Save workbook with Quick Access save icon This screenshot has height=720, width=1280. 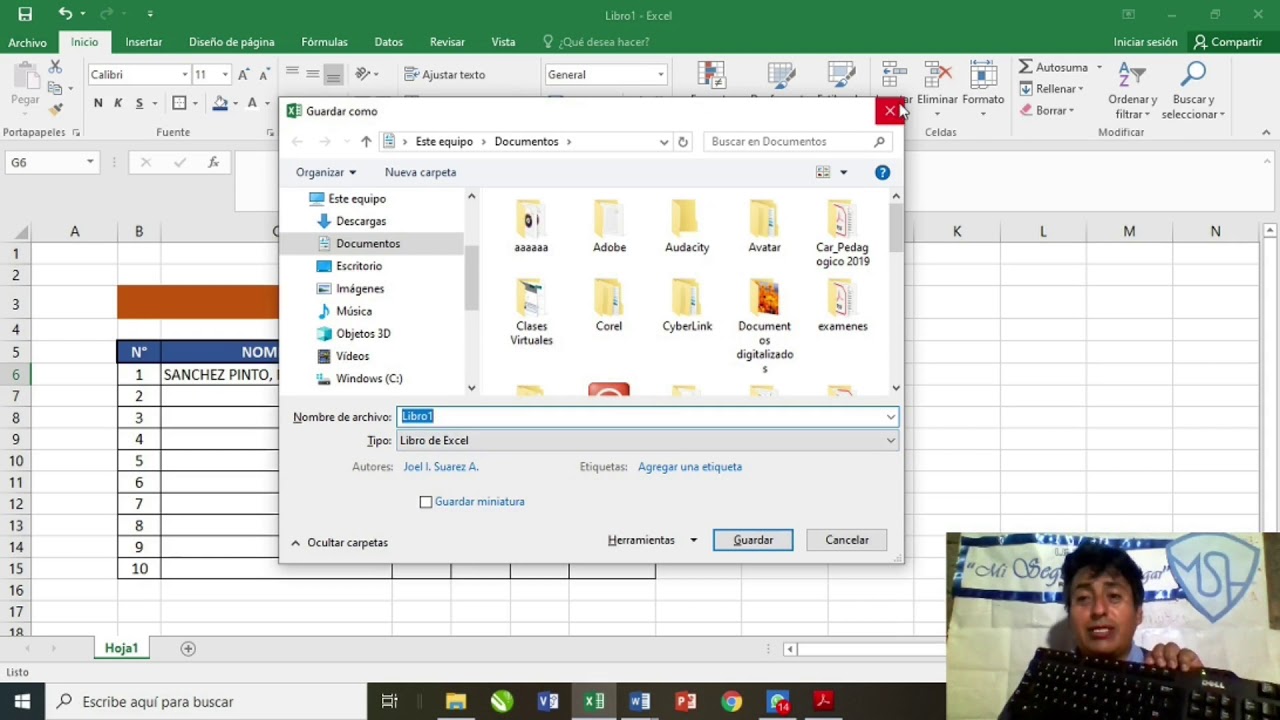coord(25,14)
